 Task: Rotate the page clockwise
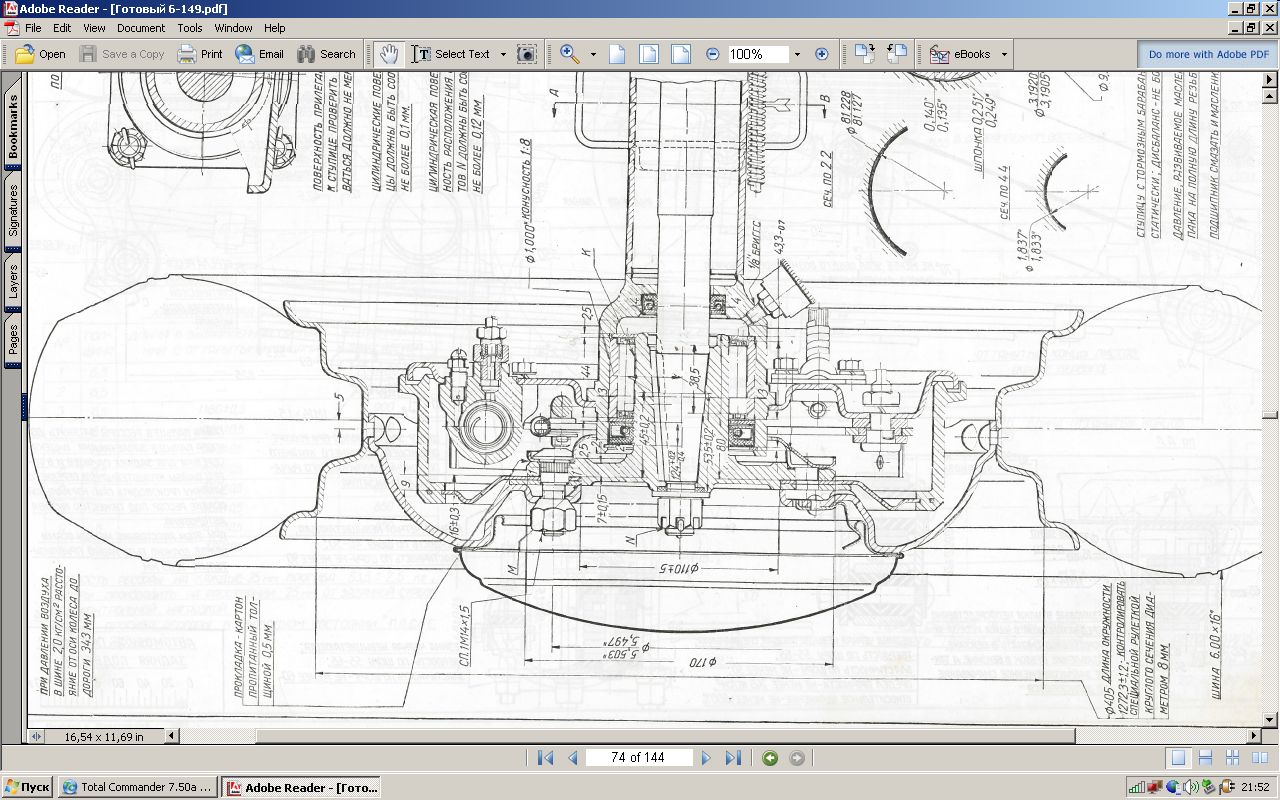865,54
